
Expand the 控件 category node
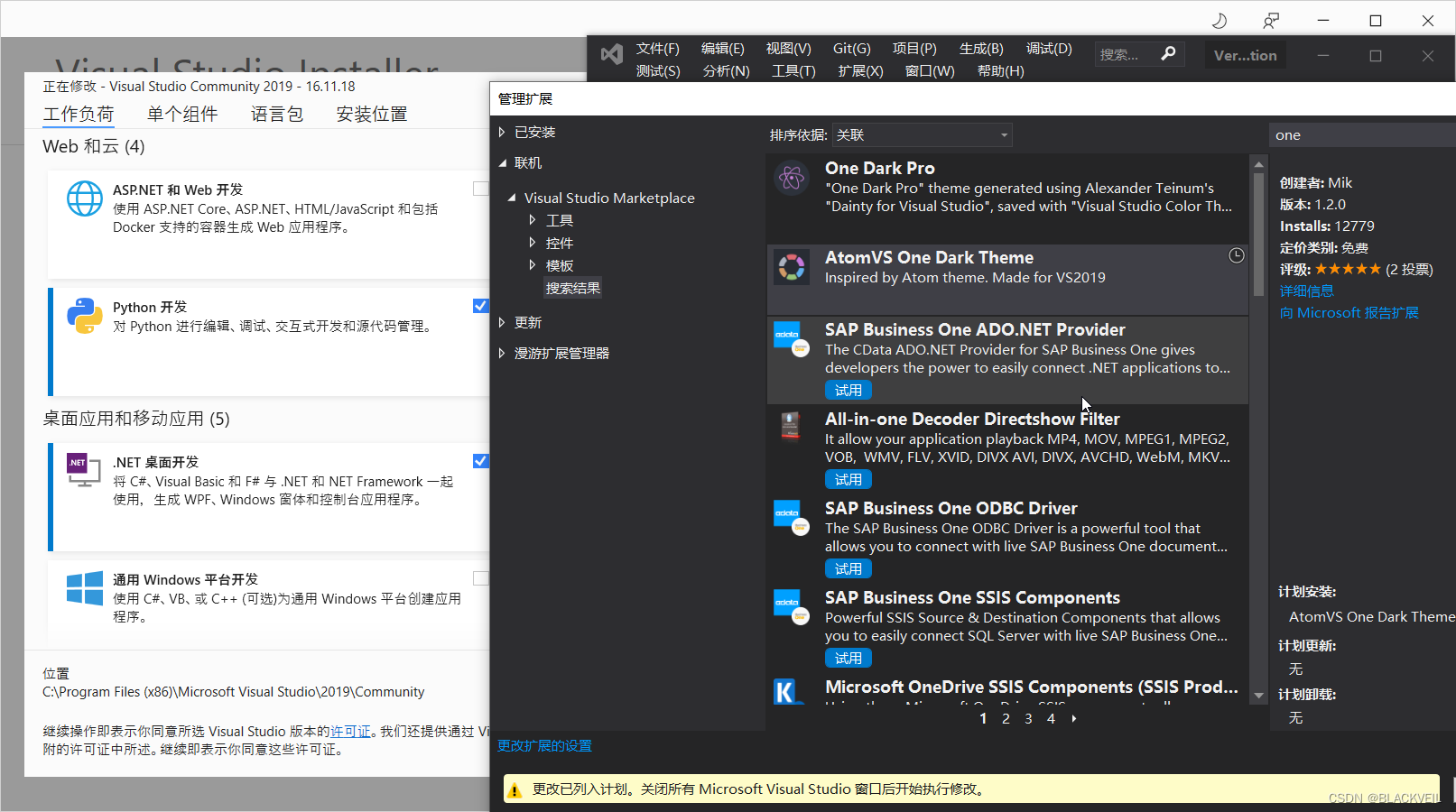pyautogui.click(x=533, y=243)
